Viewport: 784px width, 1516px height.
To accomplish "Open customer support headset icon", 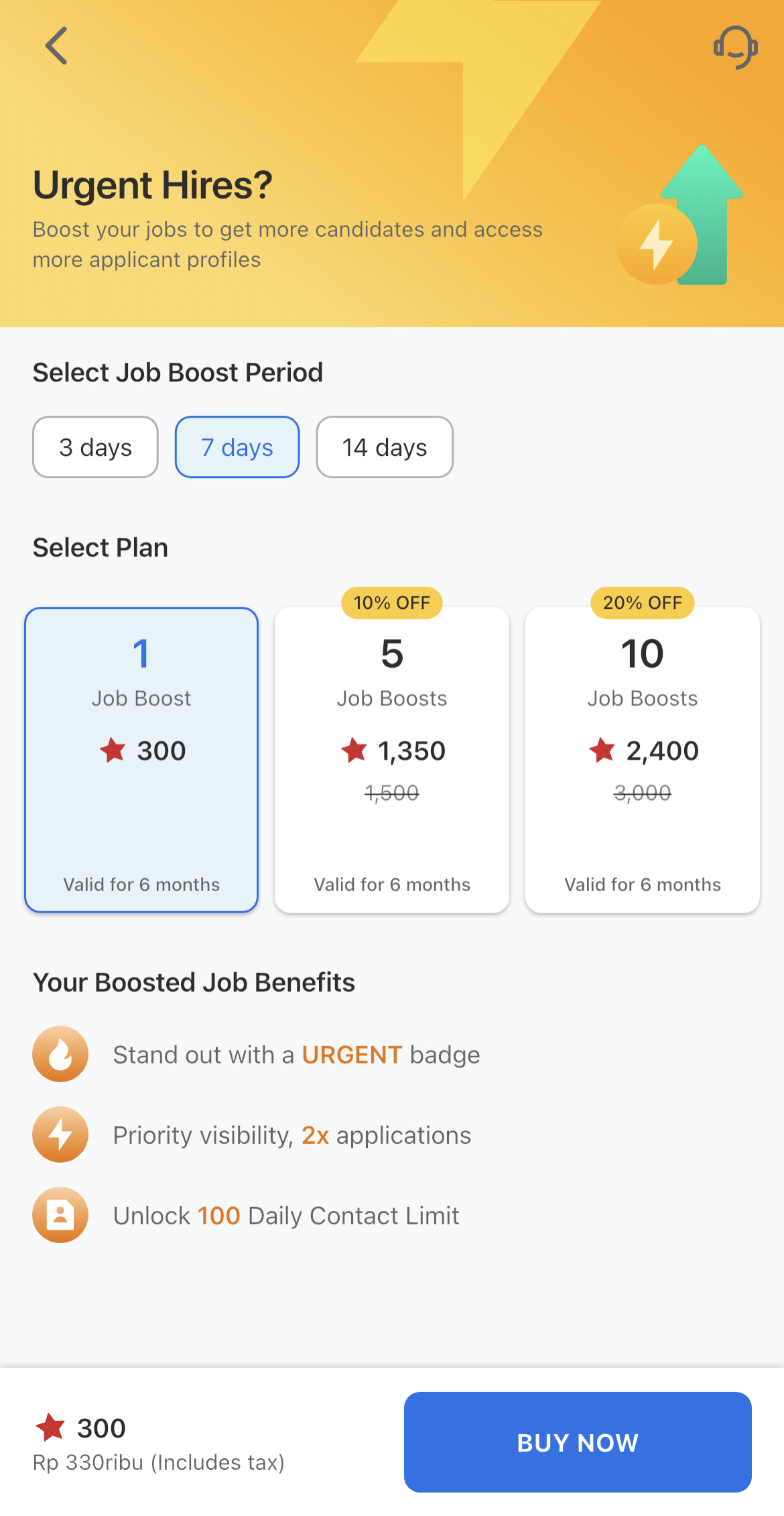I will (735, 47).
